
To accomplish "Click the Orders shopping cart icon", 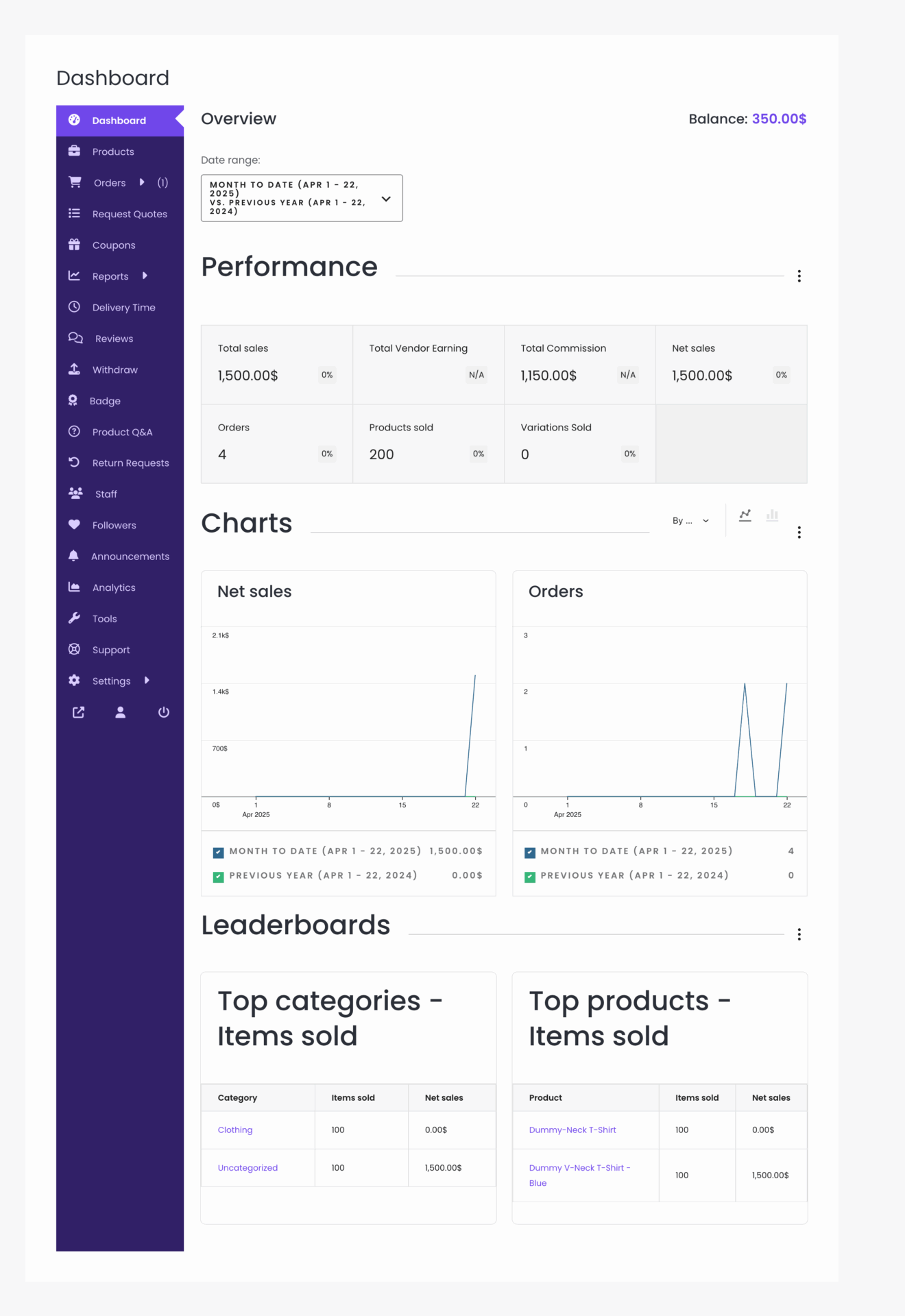I will tap(75, 182).
